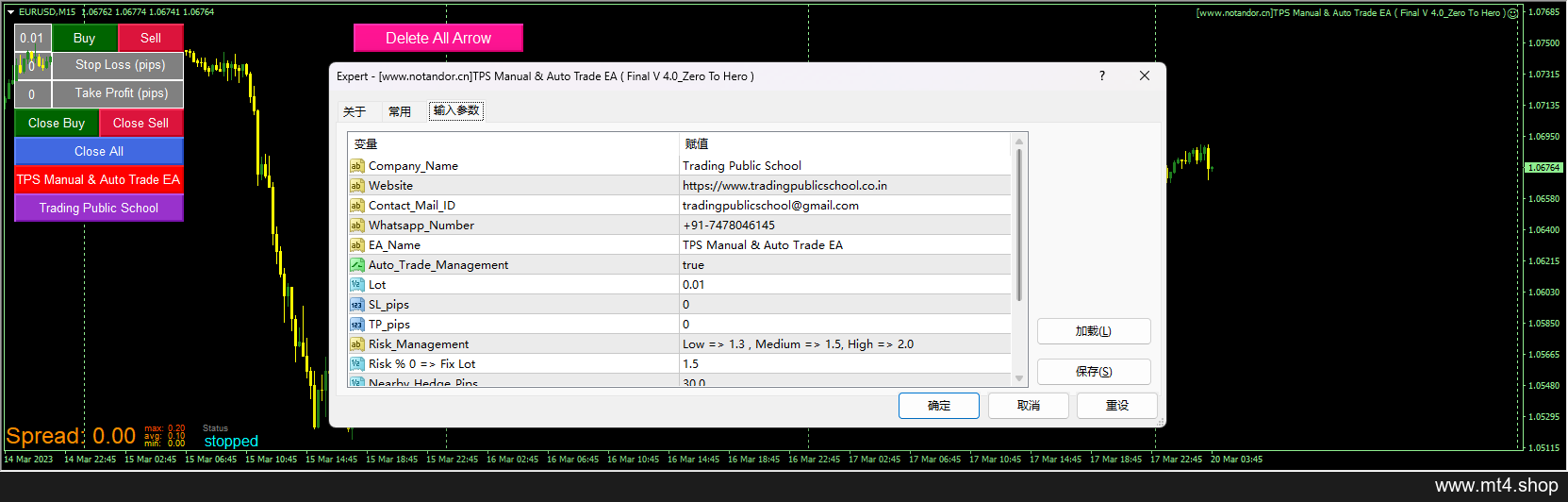The height and width of the screenshot is (502, 1568).
Task: Click the Risk_Management row icon
Action: point(357,344)
